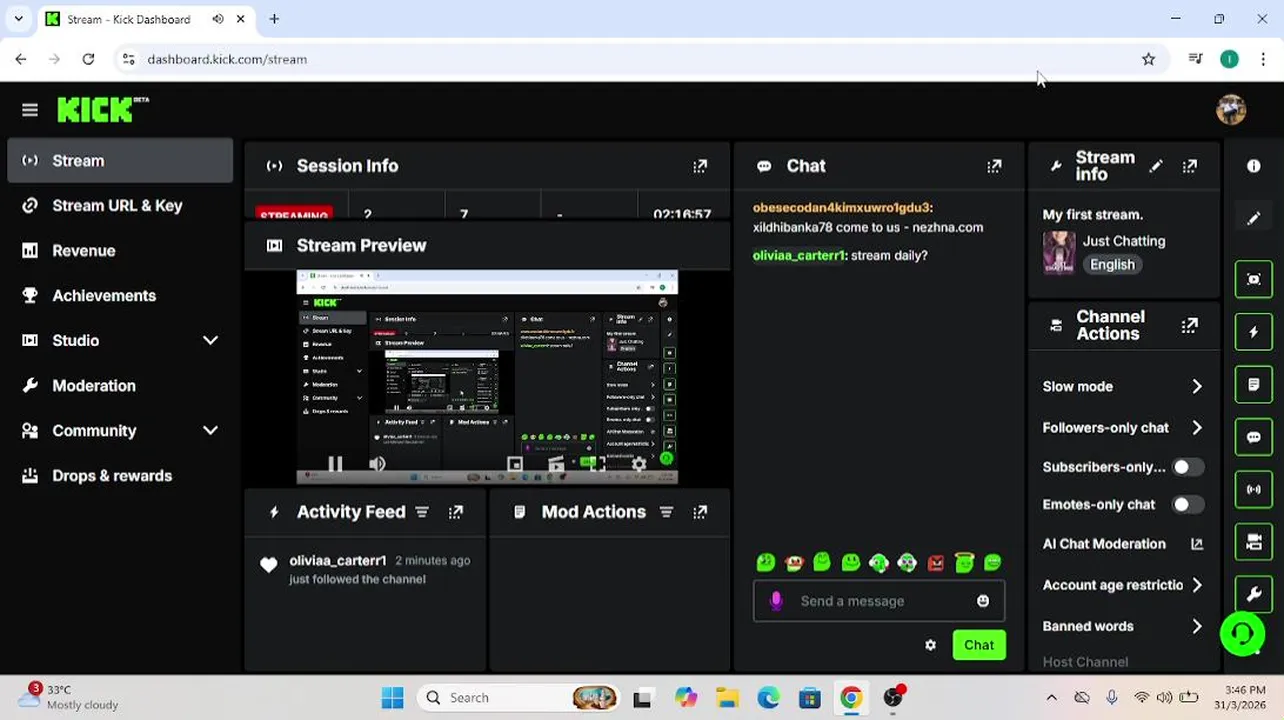Expand Account age restriction options
Viewport: 1284px width, 720px height.
click(1197, 585)
